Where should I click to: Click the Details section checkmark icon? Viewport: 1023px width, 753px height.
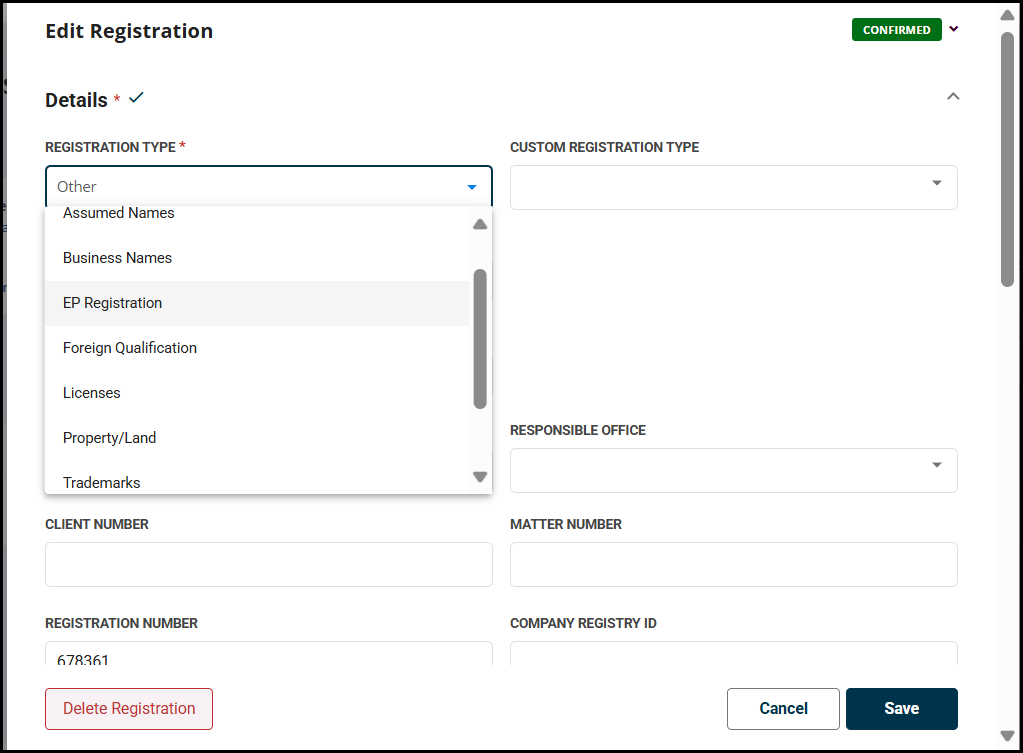136,98
